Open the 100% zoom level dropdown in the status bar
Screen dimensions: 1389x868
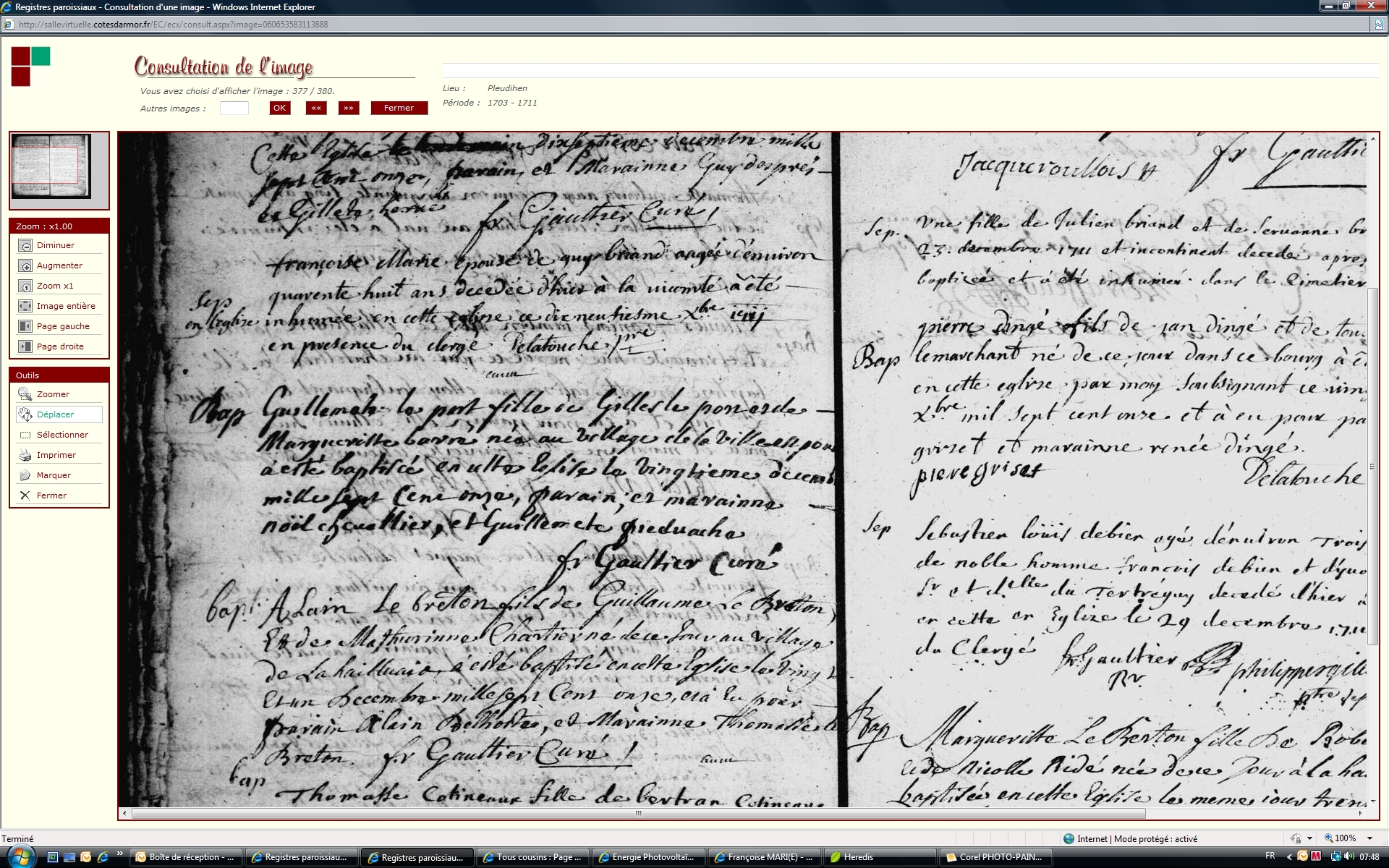[x=1369, y=838]
